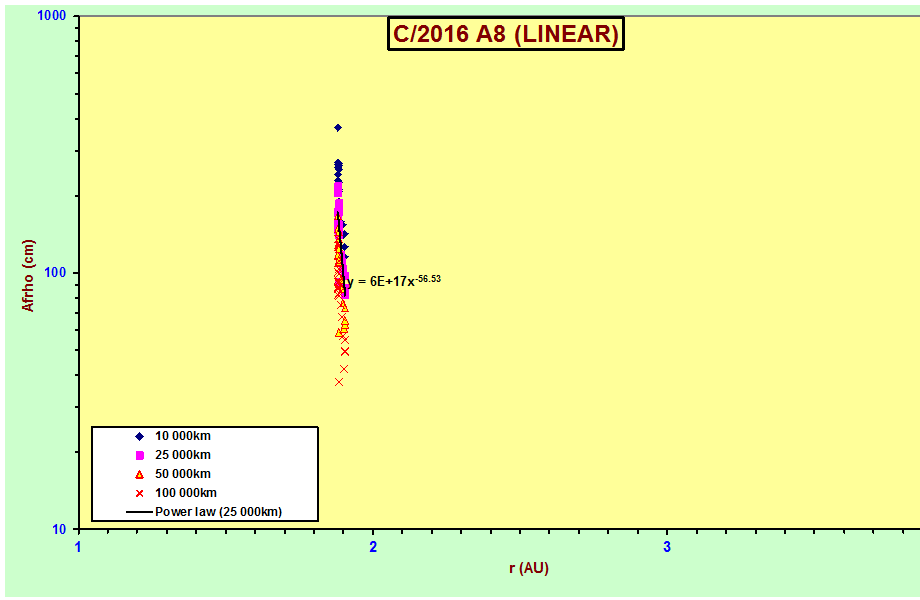Screen dimensions: 920x600
Task: Click the y-axis value 10
Action: (x=59, y=529)
